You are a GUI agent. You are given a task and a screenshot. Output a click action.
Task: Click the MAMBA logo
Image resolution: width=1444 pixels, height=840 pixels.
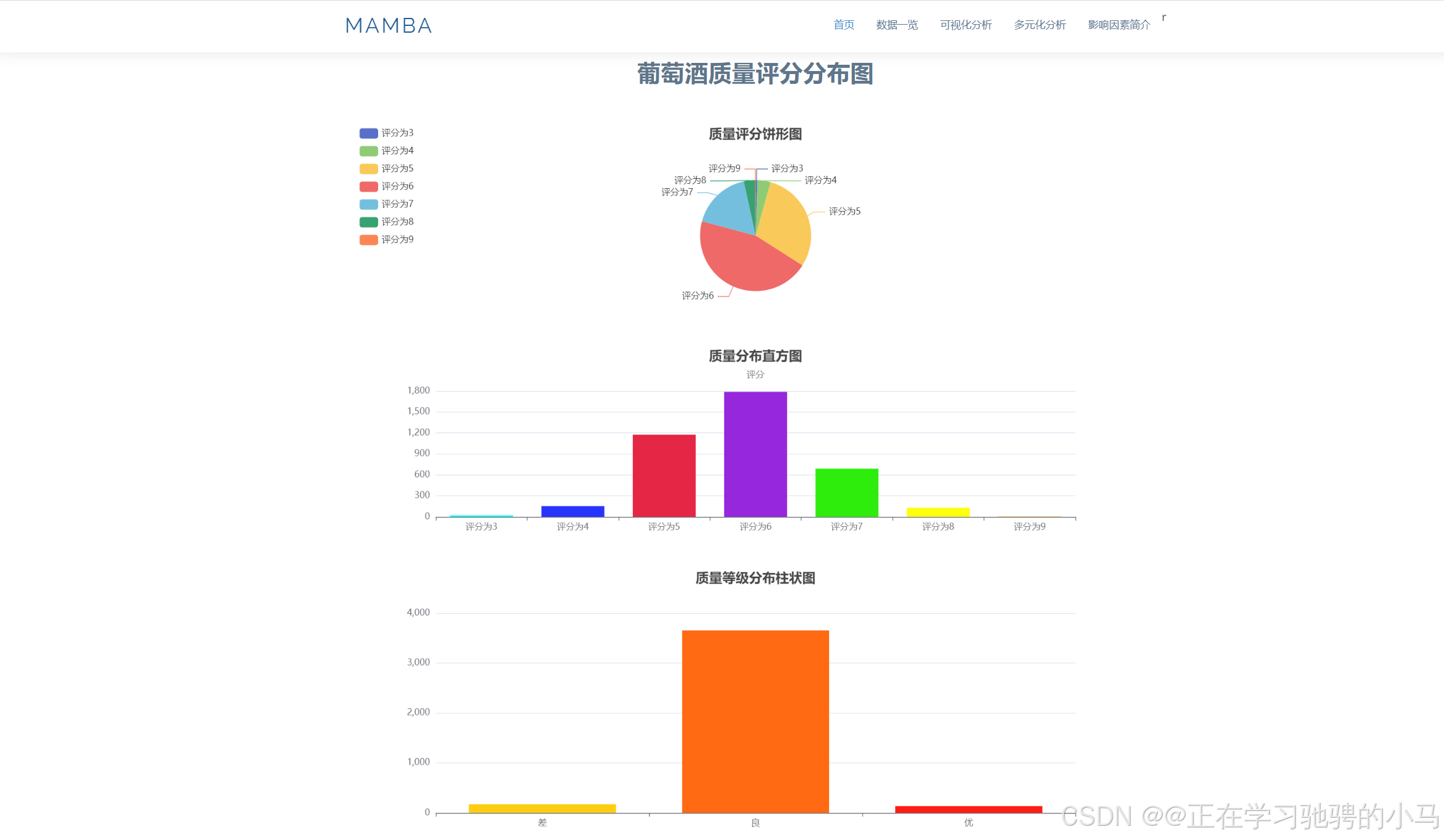click(388, 26)
